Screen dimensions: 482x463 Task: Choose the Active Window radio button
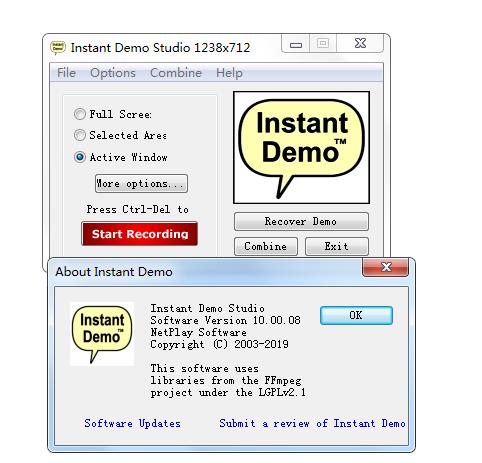click(80, 157)
